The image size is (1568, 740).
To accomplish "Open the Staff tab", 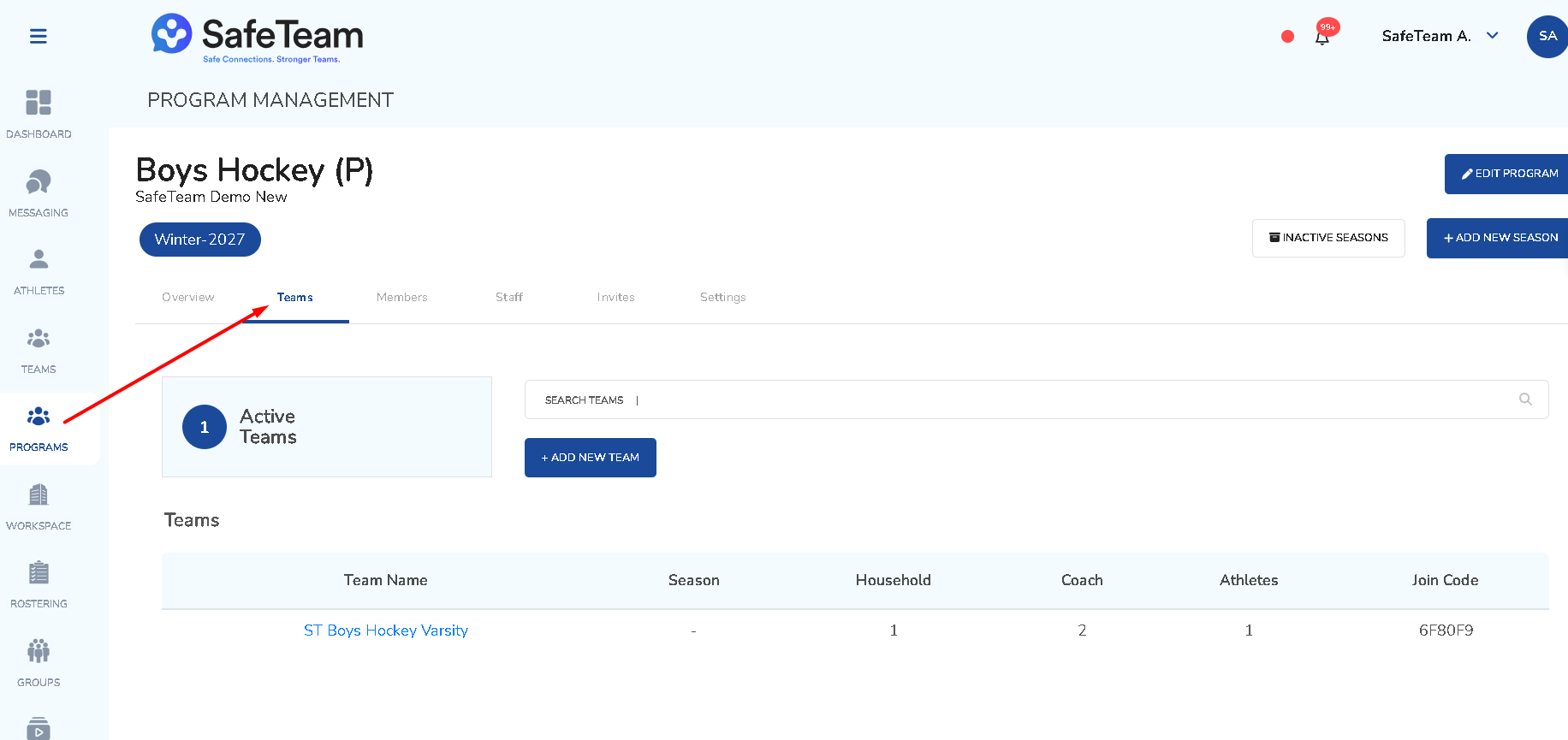I will [509, 297].
